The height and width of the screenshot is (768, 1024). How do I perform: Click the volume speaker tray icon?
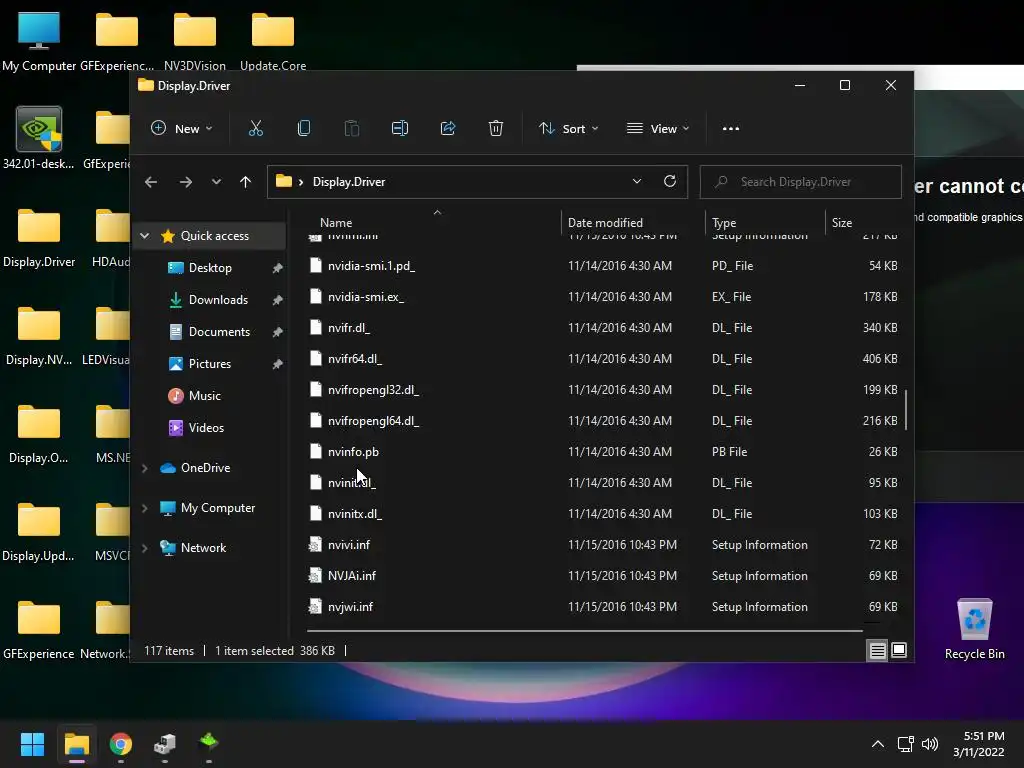[930, 744]
